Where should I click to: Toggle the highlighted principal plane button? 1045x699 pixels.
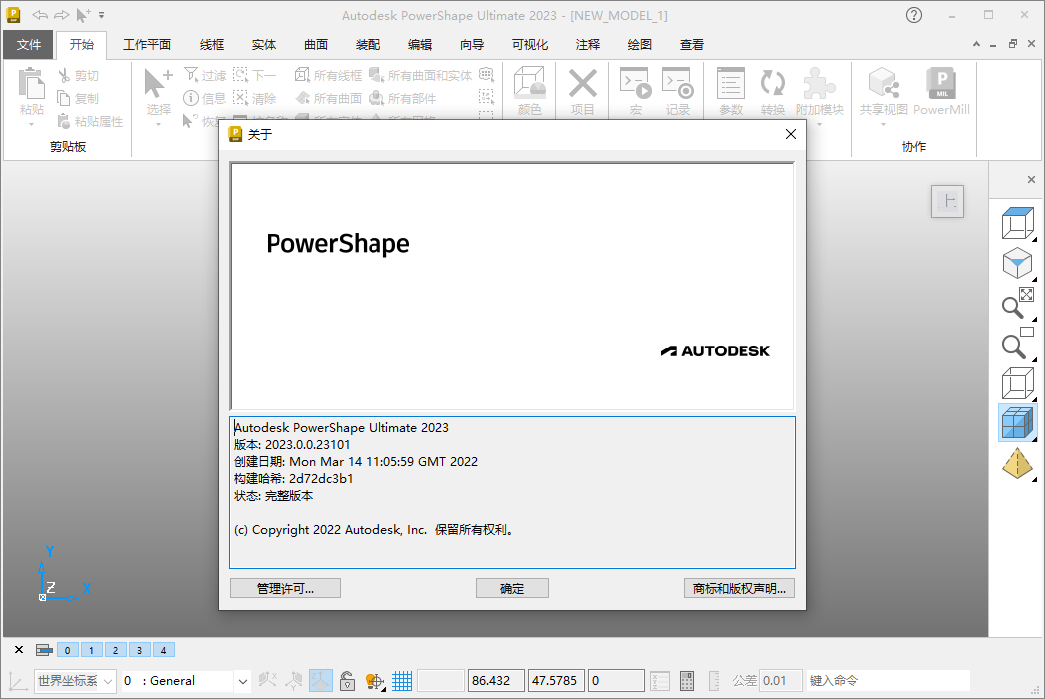[x=321, y=680]
